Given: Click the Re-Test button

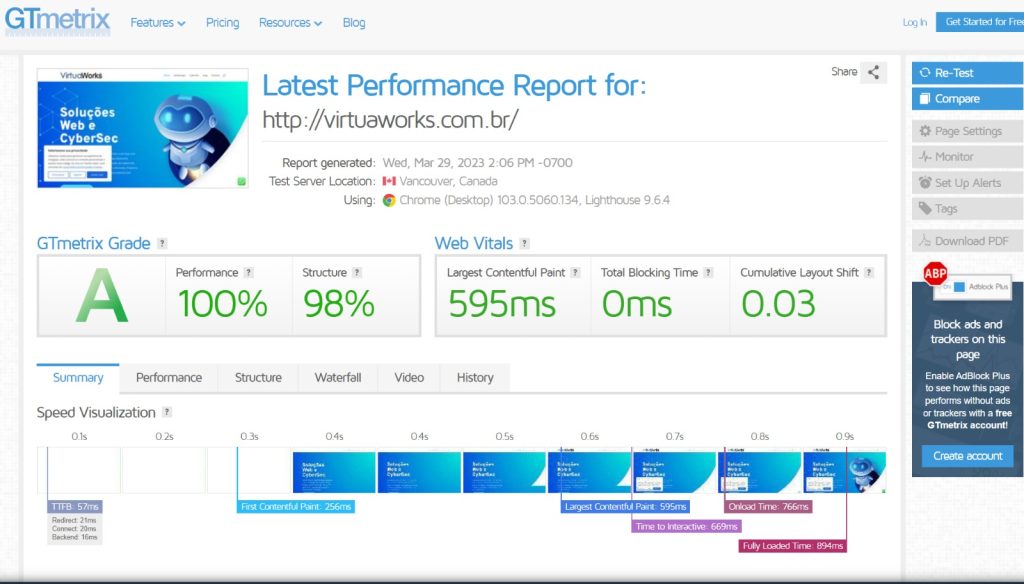Looking at the screenshot, I should tap(967, 73).
